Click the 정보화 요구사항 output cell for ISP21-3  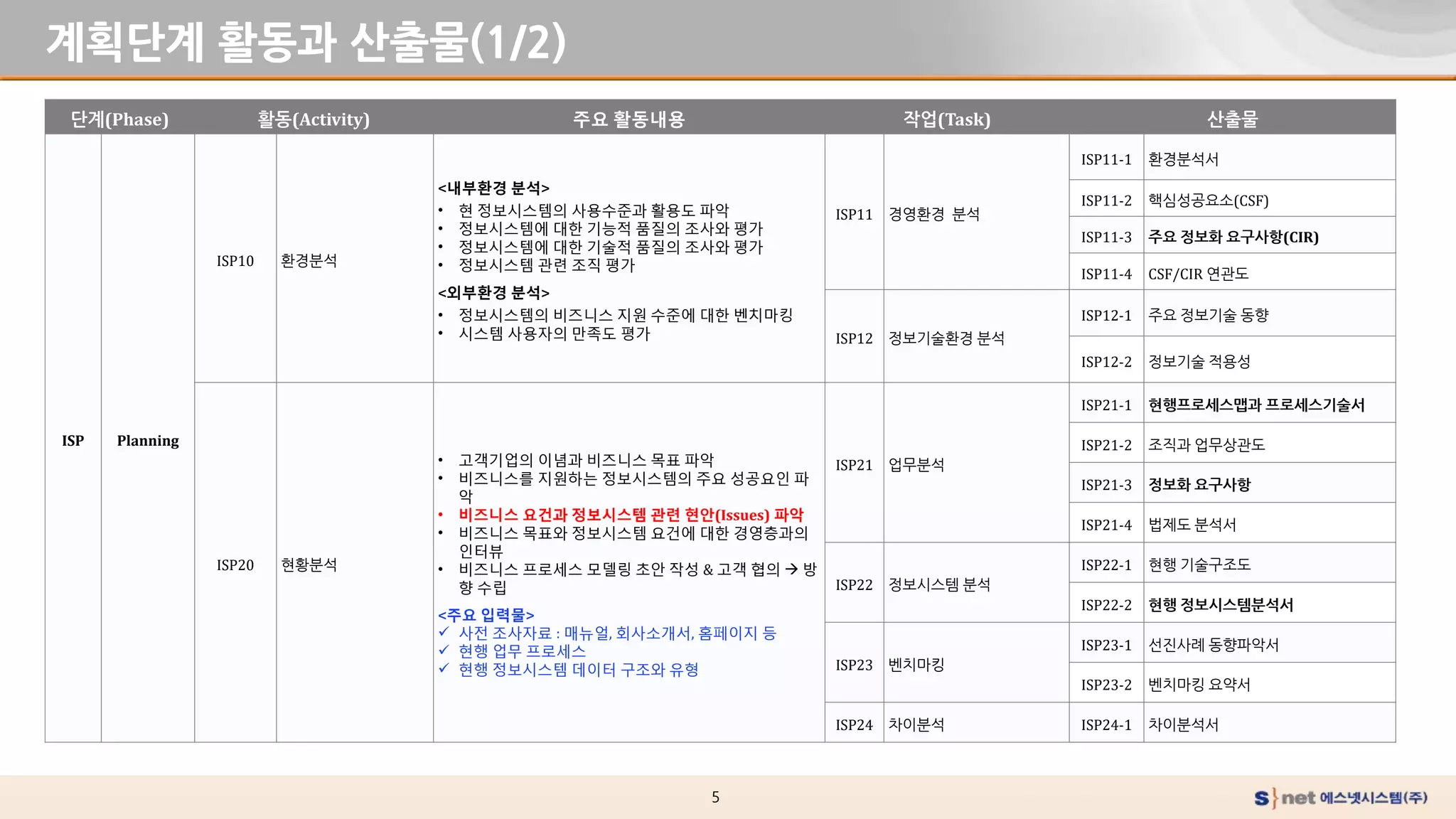point(1270,484)
